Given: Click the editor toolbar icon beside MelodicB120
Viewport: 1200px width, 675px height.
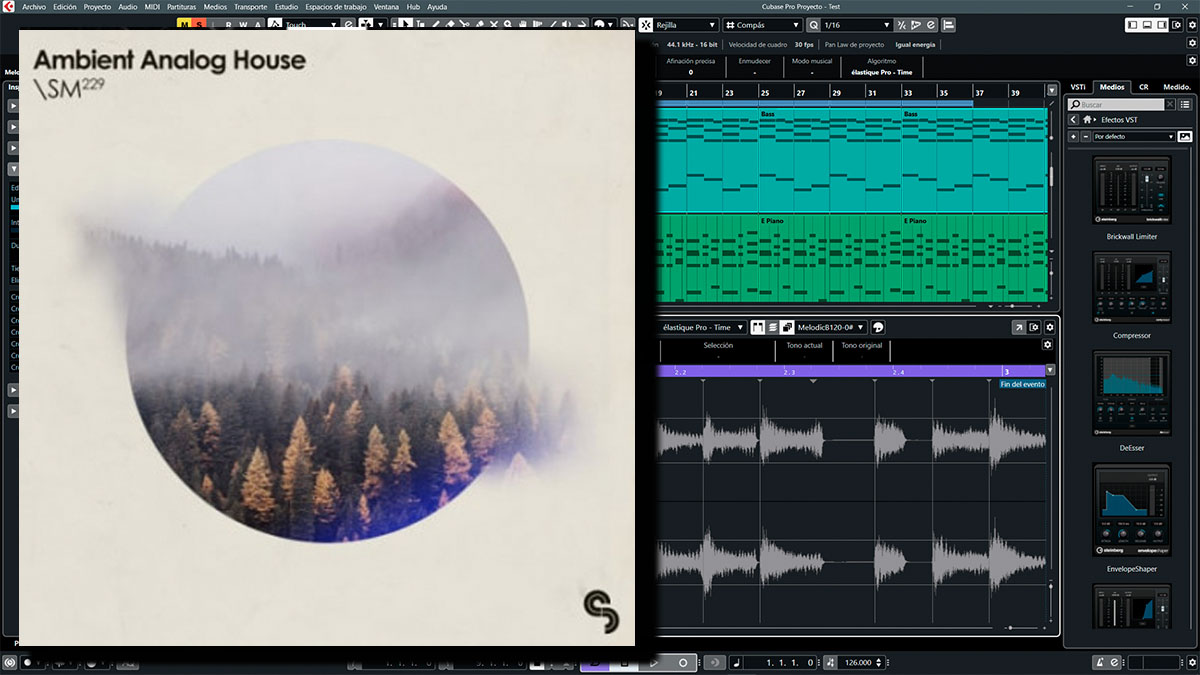Looking at the screenshot, I should pos(878,327).
